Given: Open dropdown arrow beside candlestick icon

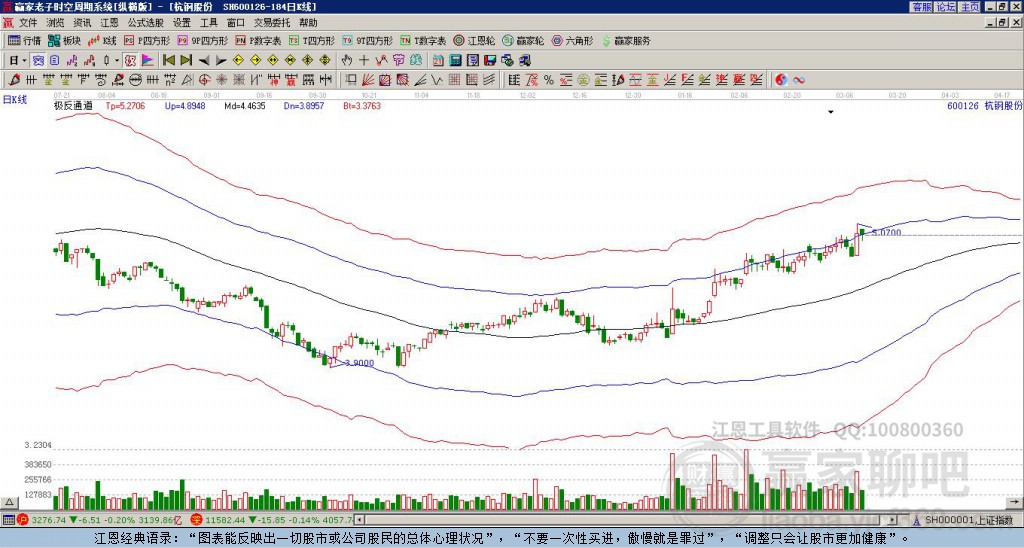Looking at the screenshot, I should click(x=117, y=60).
